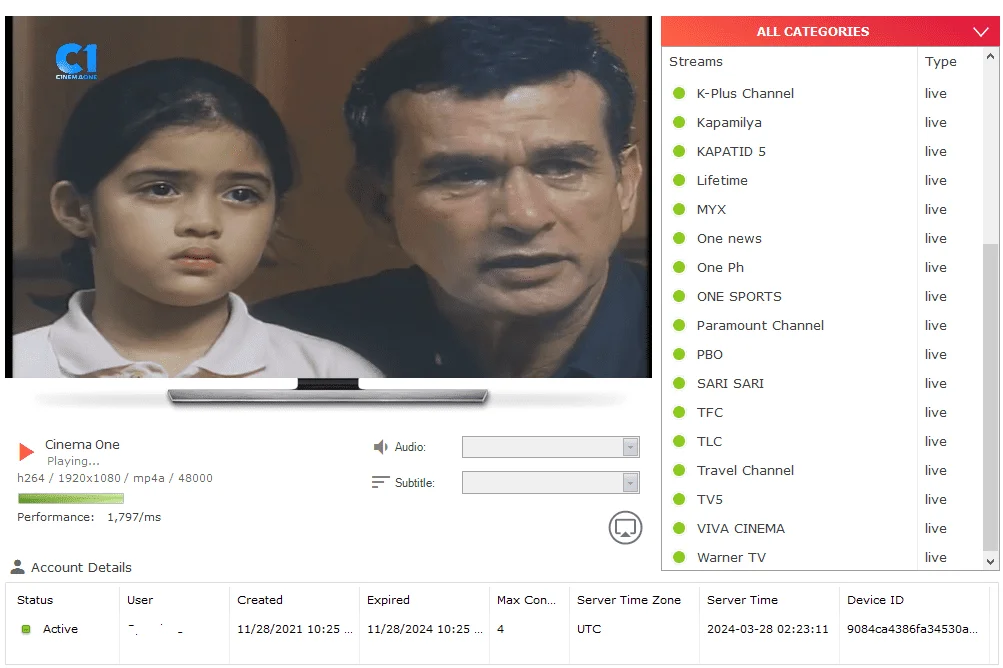1003x668 pixels.
Task: Click the stream list scroll down arrow
Action: (x=990, y=562)
